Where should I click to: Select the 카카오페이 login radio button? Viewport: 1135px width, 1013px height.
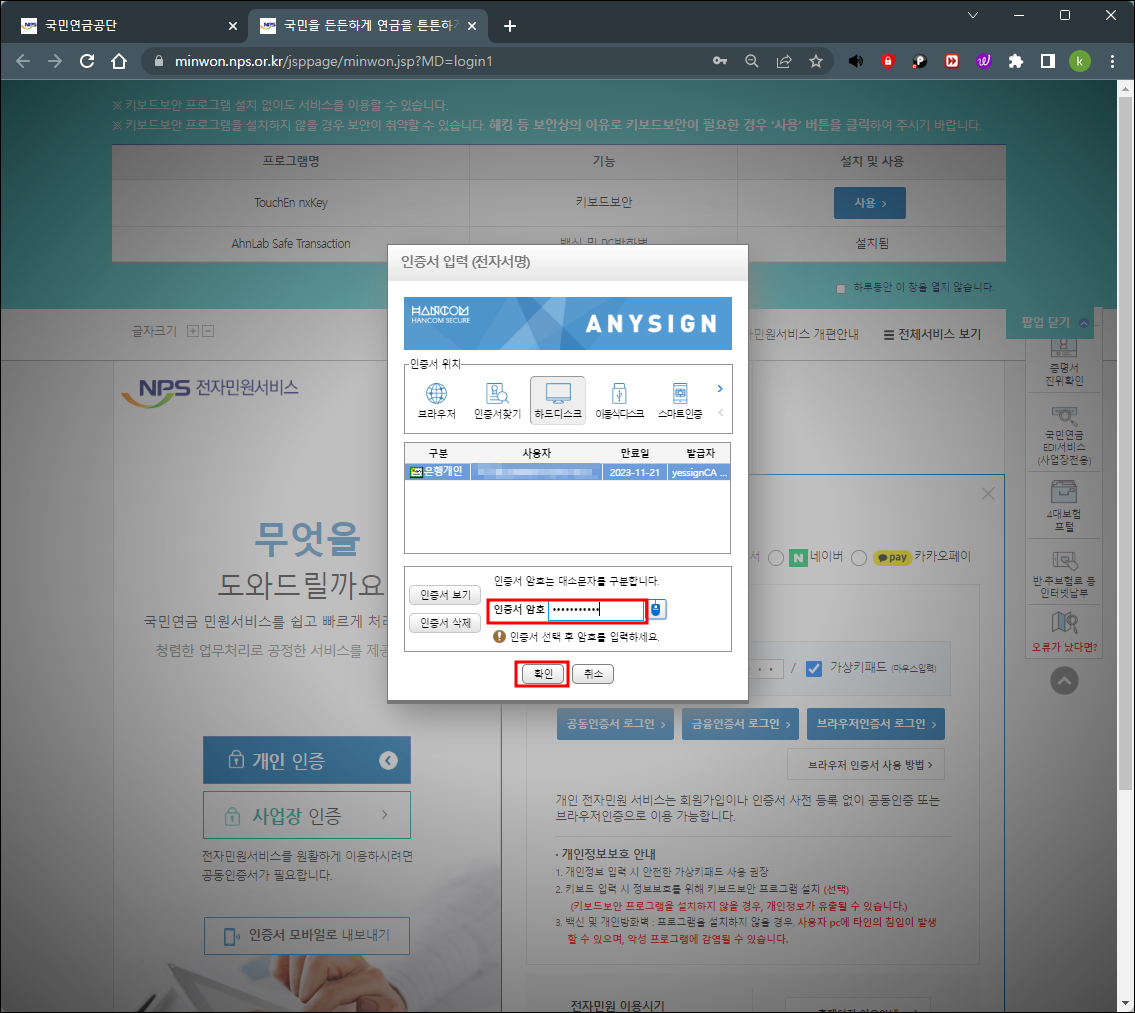click(x=858, y=557)
